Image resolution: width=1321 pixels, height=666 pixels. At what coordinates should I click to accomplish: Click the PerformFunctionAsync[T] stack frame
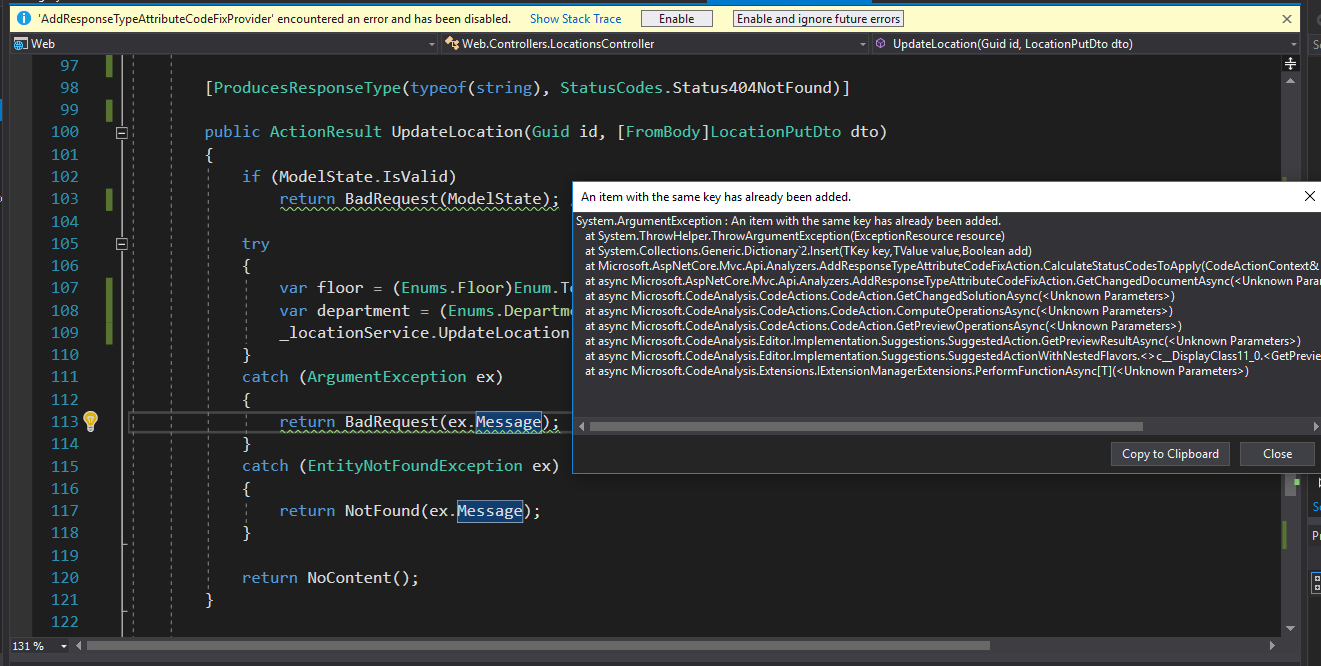click(917, 371)
